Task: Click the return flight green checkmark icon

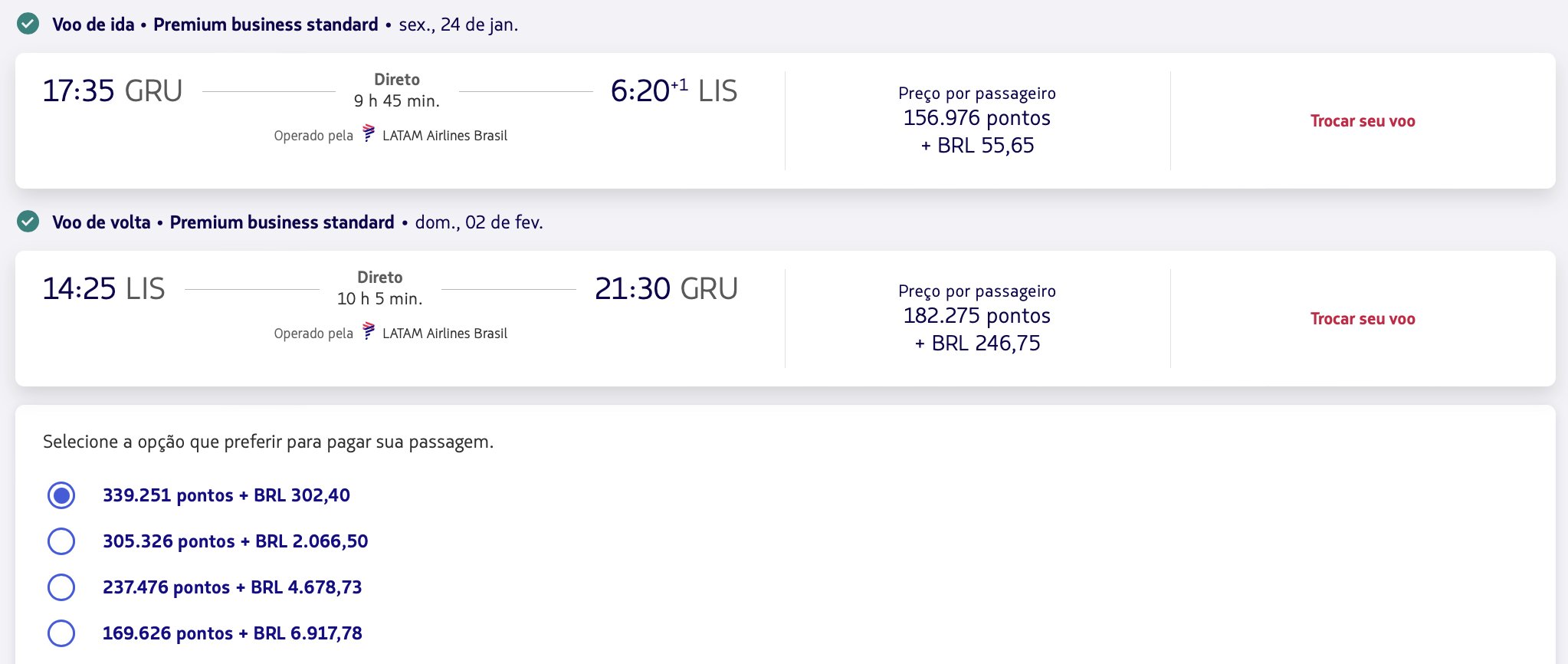Action: pos(28,222)
